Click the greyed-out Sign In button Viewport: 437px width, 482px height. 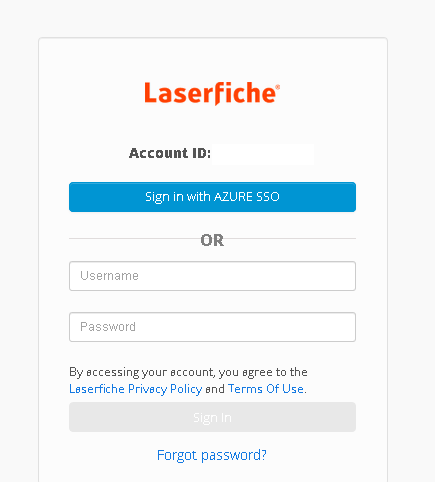click(212, 417)
